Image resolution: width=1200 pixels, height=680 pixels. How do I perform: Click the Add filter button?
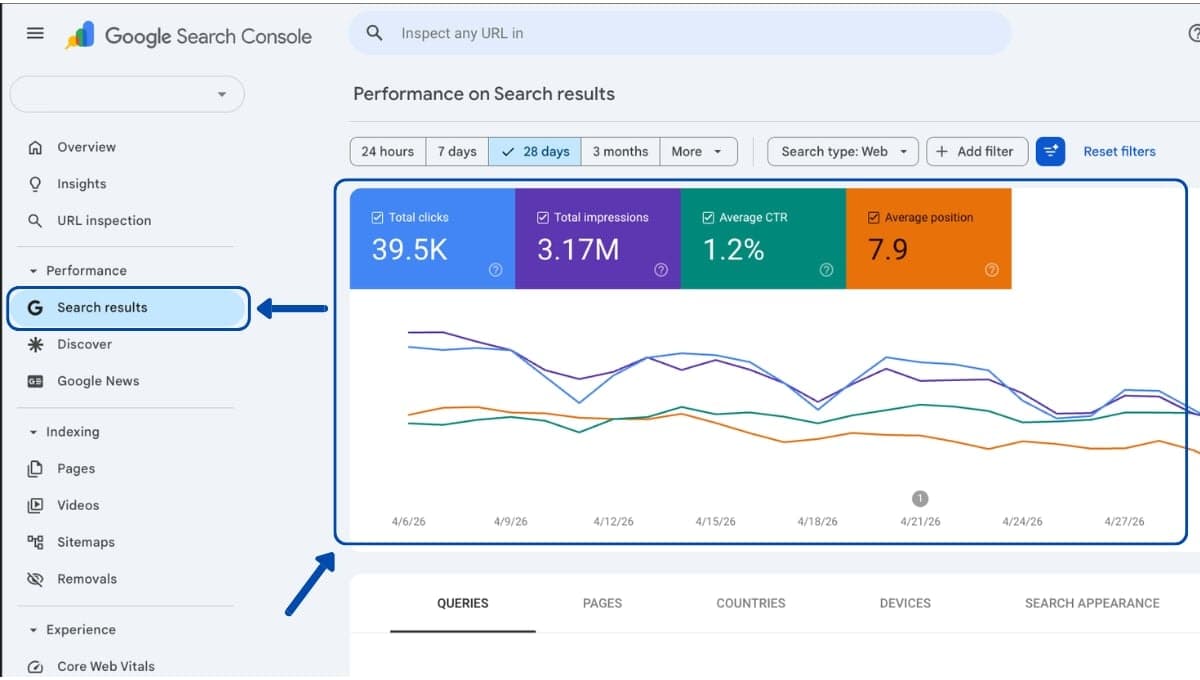tap(976, 152)
